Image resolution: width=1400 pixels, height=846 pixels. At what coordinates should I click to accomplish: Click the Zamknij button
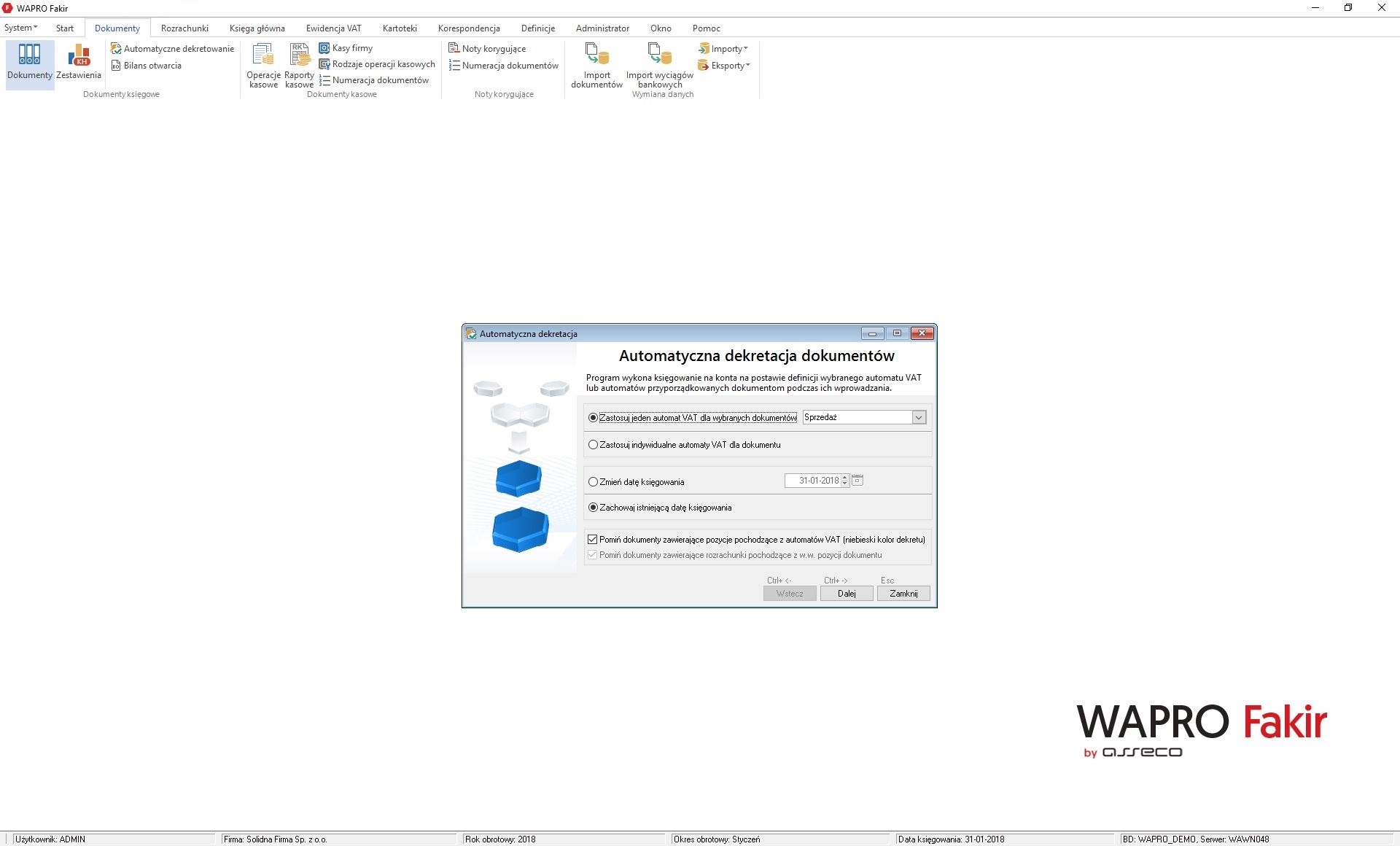coord(903,594)
